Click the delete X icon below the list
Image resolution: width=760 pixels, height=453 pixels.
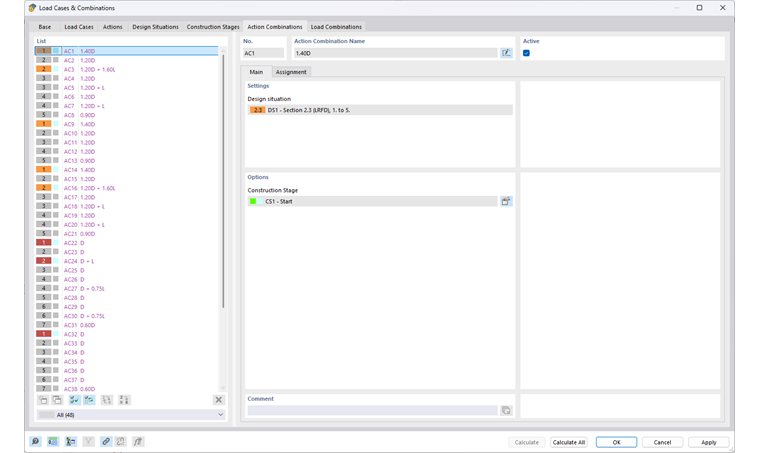tap(219, 400)
